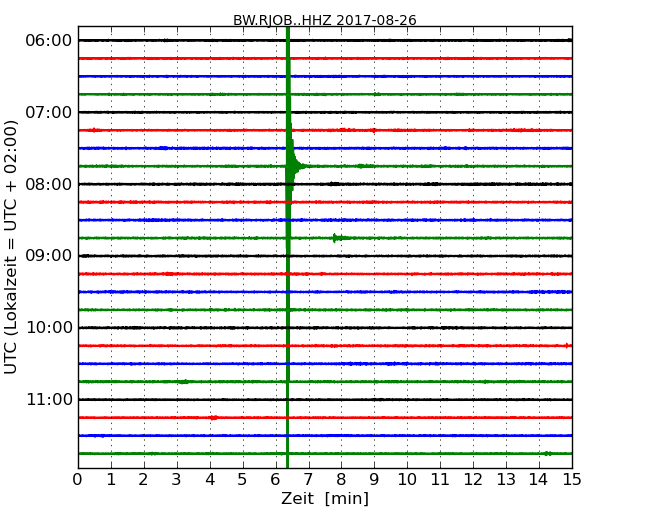
Task: Select x-axis tick label 15
Action: (x=572, y=480)
